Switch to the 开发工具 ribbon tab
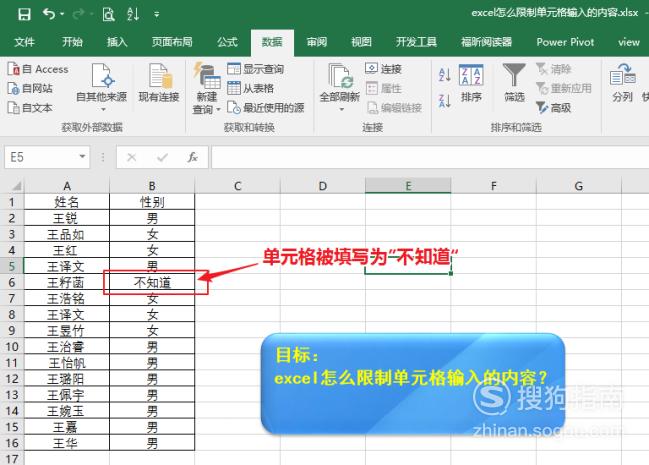The width and height of the screenshot is (649, 465). (416, 42)
